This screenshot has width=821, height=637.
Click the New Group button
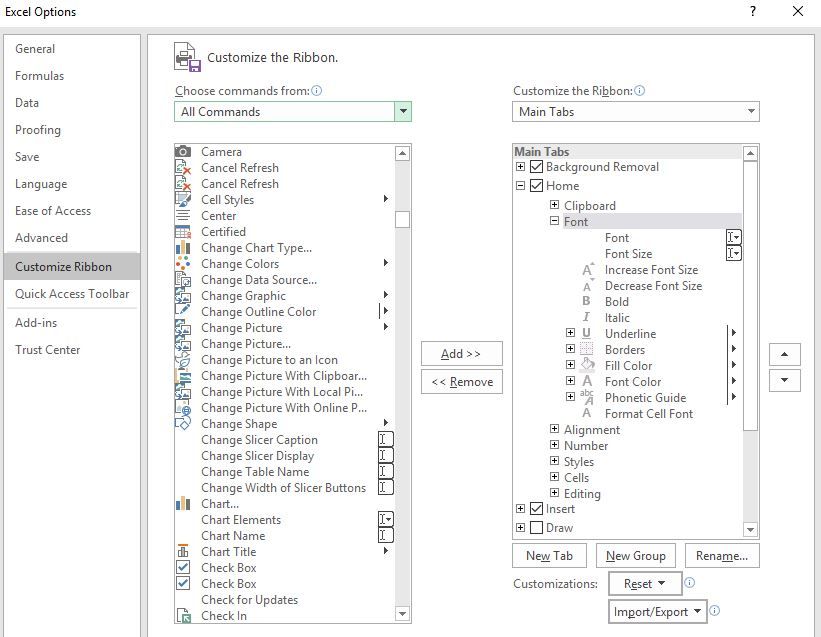click(x=636, y=556)
